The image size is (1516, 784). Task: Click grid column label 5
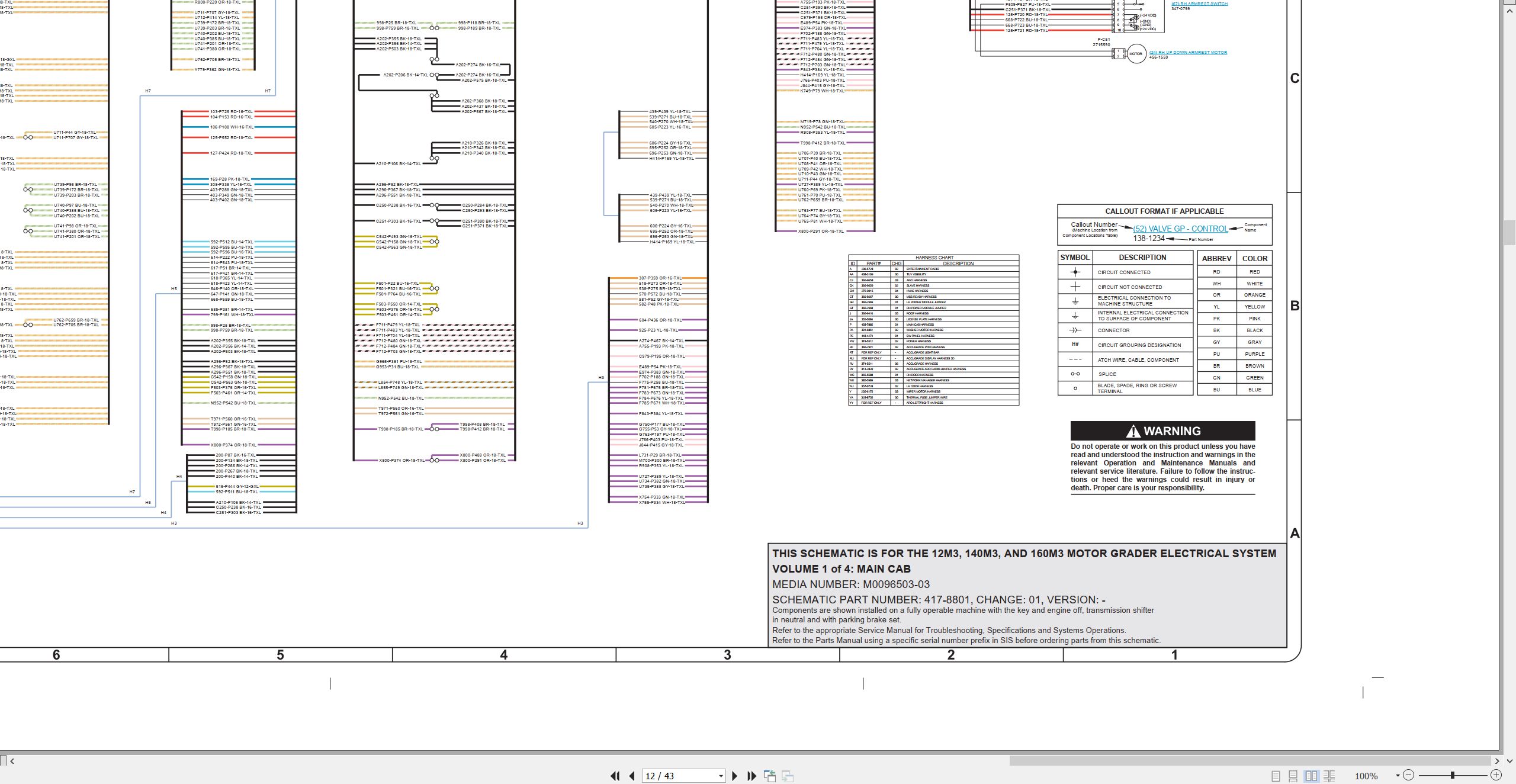tap(280, 655)
